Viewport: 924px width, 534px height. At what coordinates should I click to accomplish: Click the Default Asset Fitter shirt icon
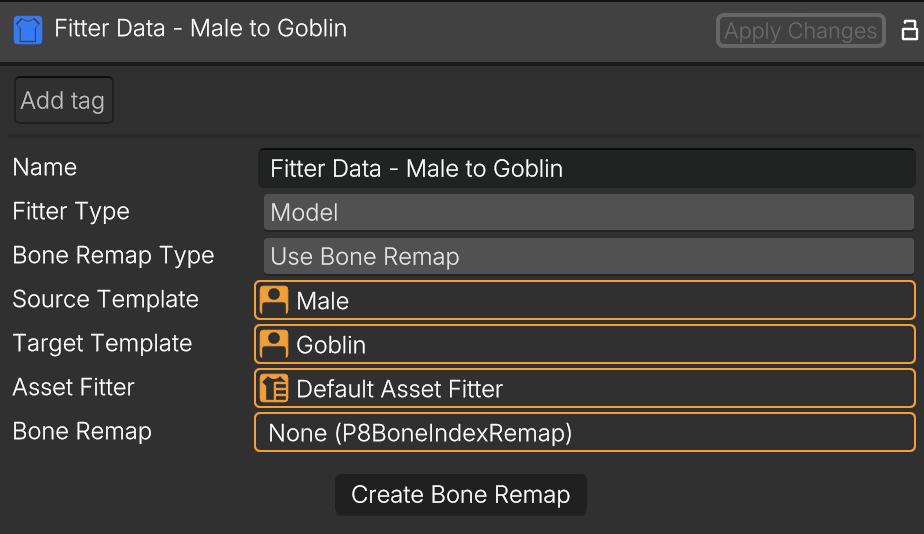tap(274, 388)
